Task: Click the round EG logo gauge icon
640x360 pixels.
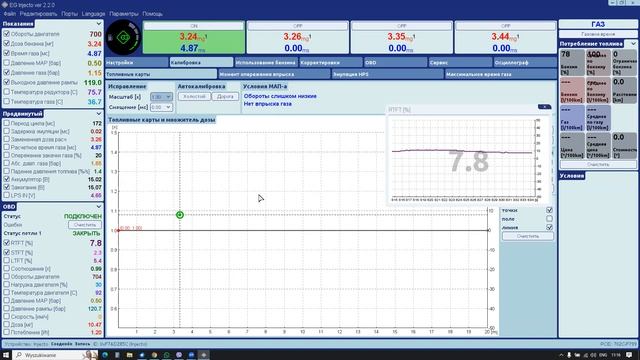Action: 124,38
